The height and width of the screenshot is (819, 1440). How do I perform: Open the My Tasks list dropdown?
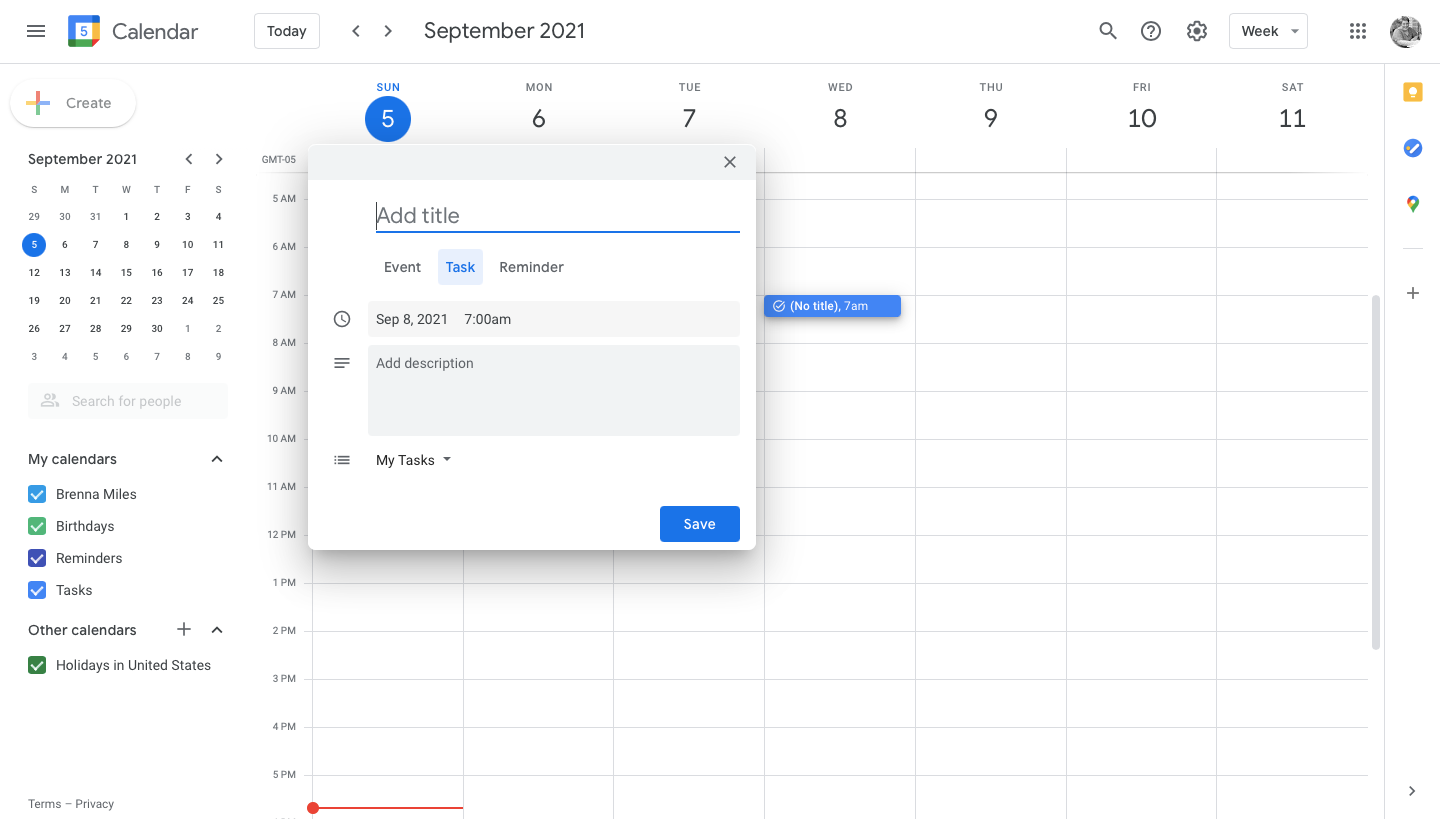pyautogui.click(x=413, y=460)
